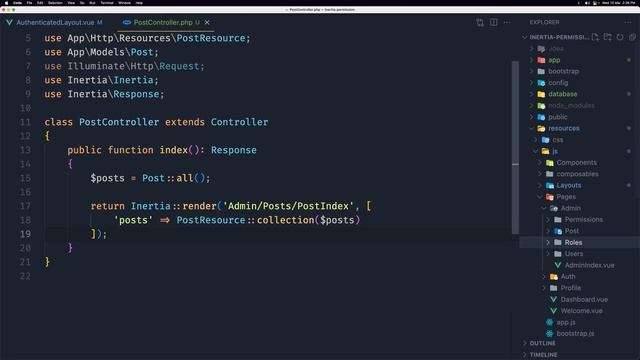Open the Welcome.vue file

coord(581,311)
